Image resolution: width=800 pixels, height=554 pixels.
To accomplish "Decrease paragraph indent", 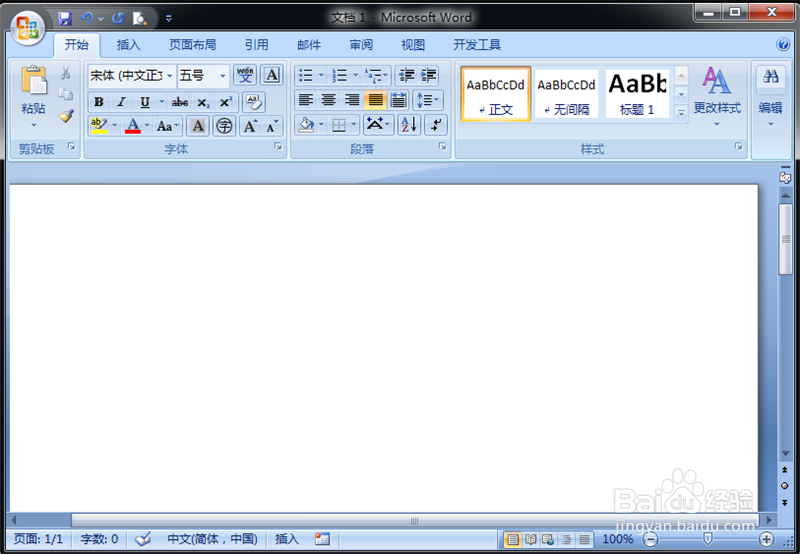I will click(406, 75).
